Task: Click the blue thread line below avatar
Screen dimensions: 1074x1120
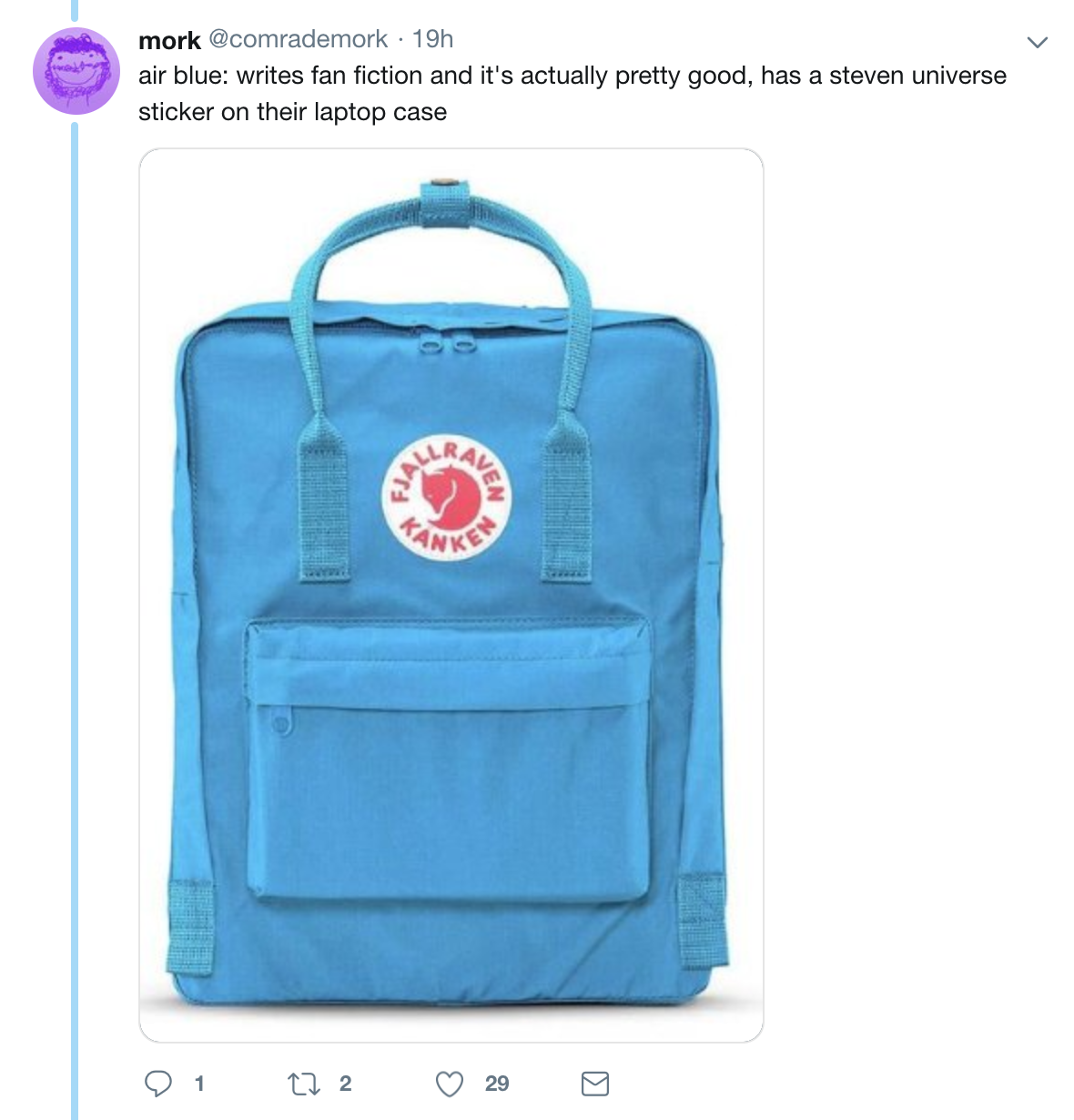Action: 76,619
